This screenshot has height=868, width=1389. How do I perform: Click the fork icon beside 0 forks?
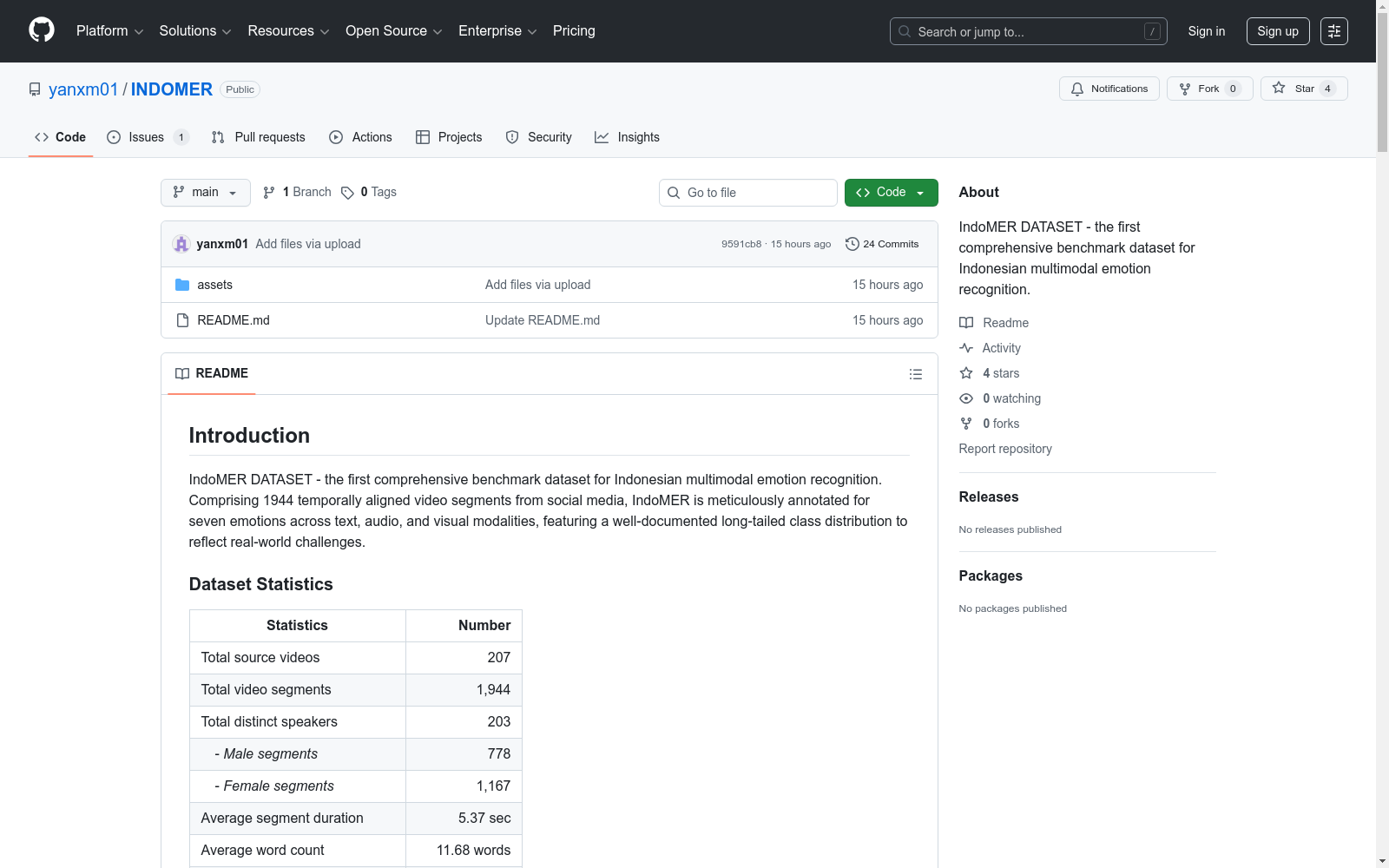point(966,424)
